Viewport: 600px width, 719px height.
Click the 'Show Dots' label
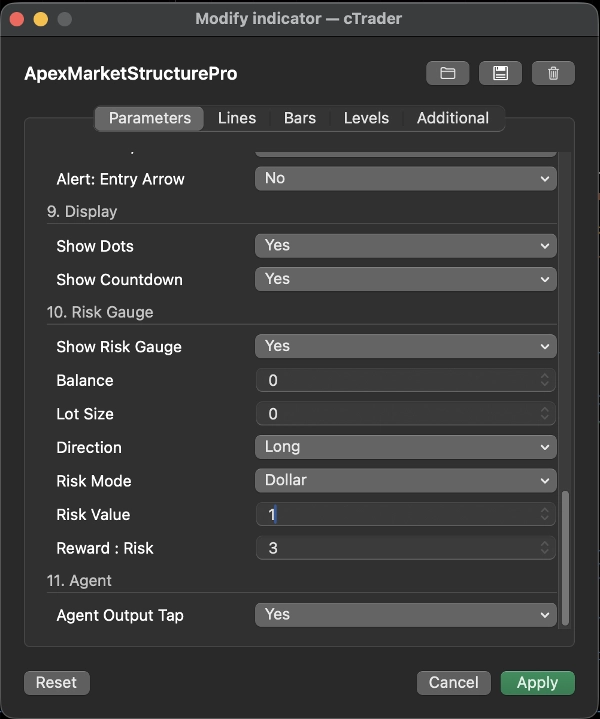click(95, 246)
